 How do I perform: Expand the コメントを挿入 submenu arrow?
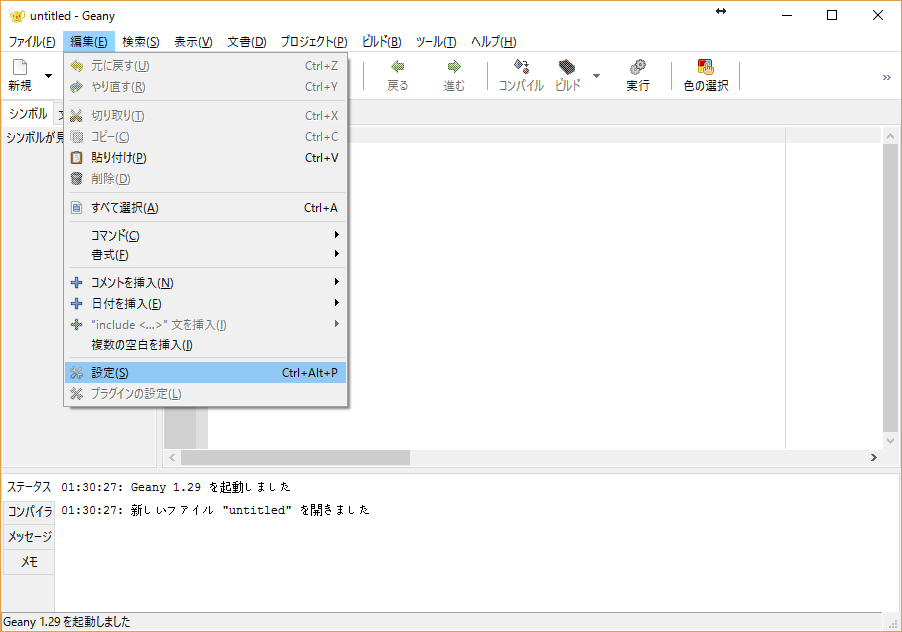click(337, 282)
